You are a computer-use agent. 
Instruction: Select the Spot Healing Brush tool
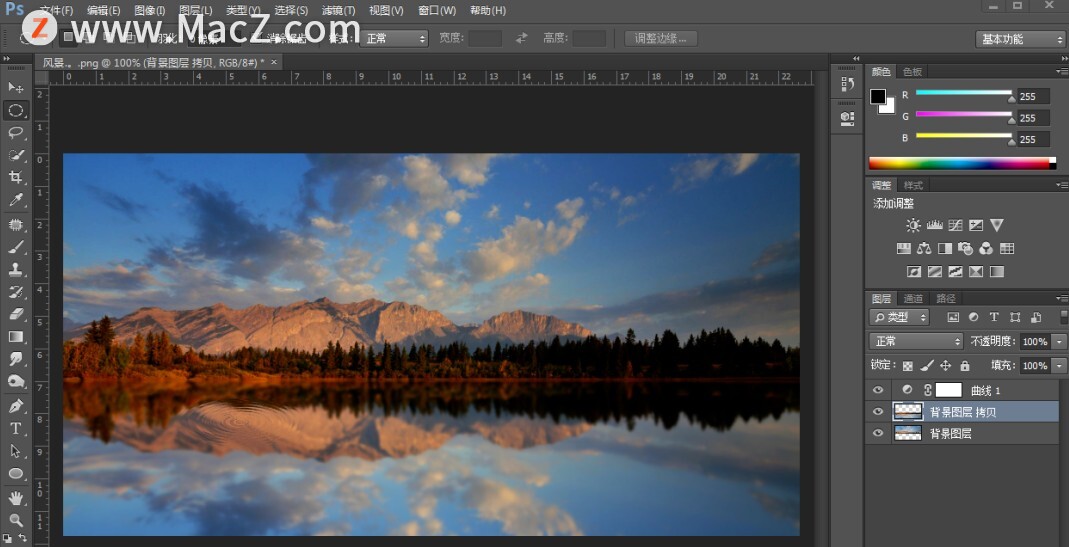point(16,224)
